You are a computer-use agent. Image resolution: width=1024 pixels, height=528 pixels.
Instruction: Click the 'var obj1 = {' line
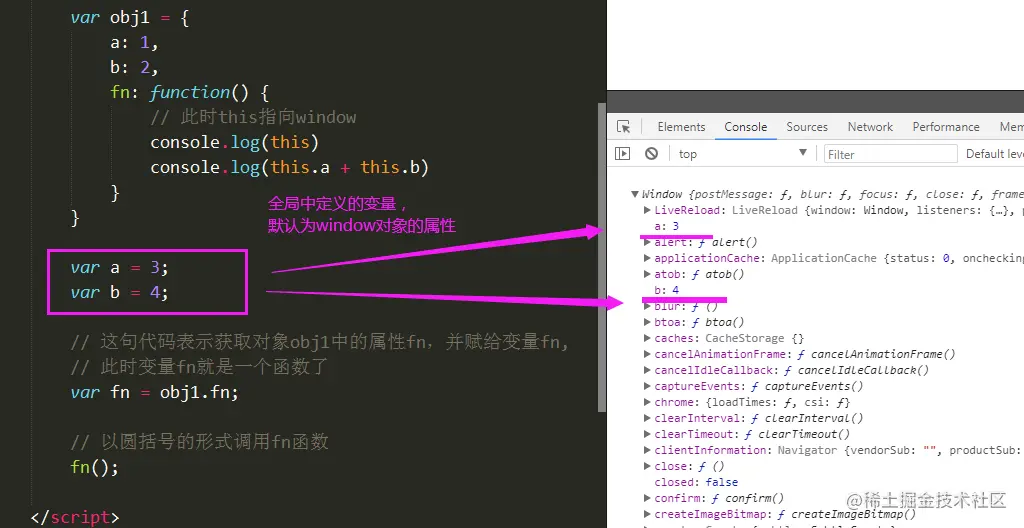coord(130,18)
